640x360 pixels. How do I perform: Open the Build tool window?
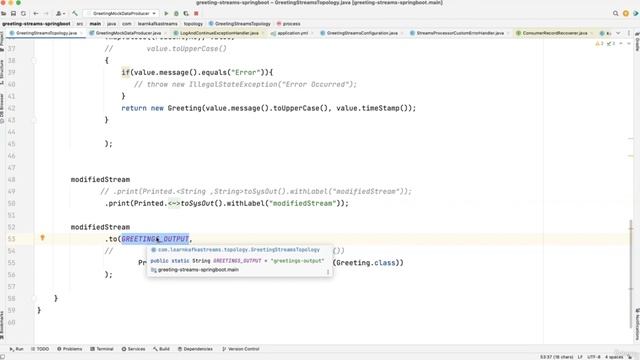(162, 349)
